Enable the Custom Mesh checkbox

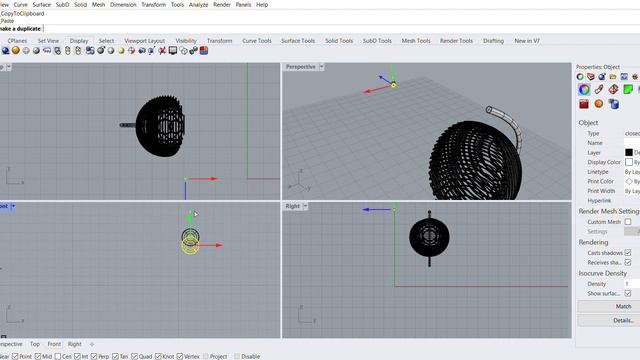point(628,222)
